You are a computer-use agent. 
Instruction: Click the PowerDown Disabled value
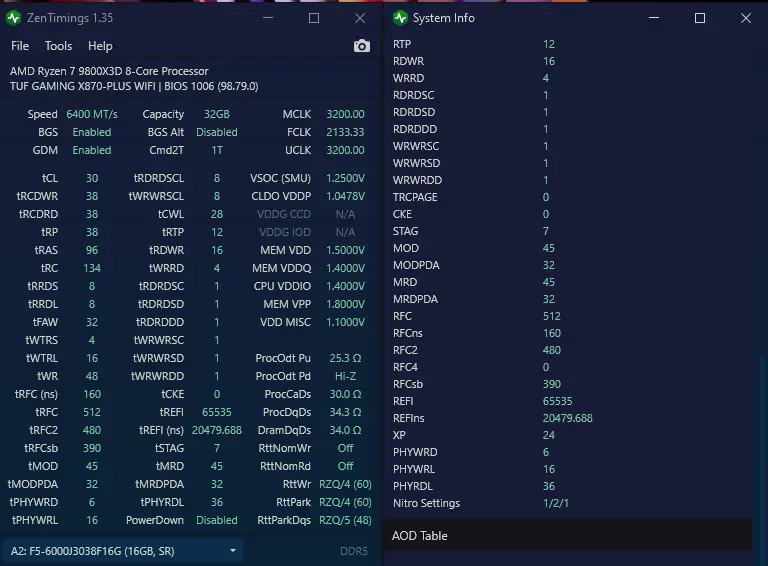pos(216,520)
